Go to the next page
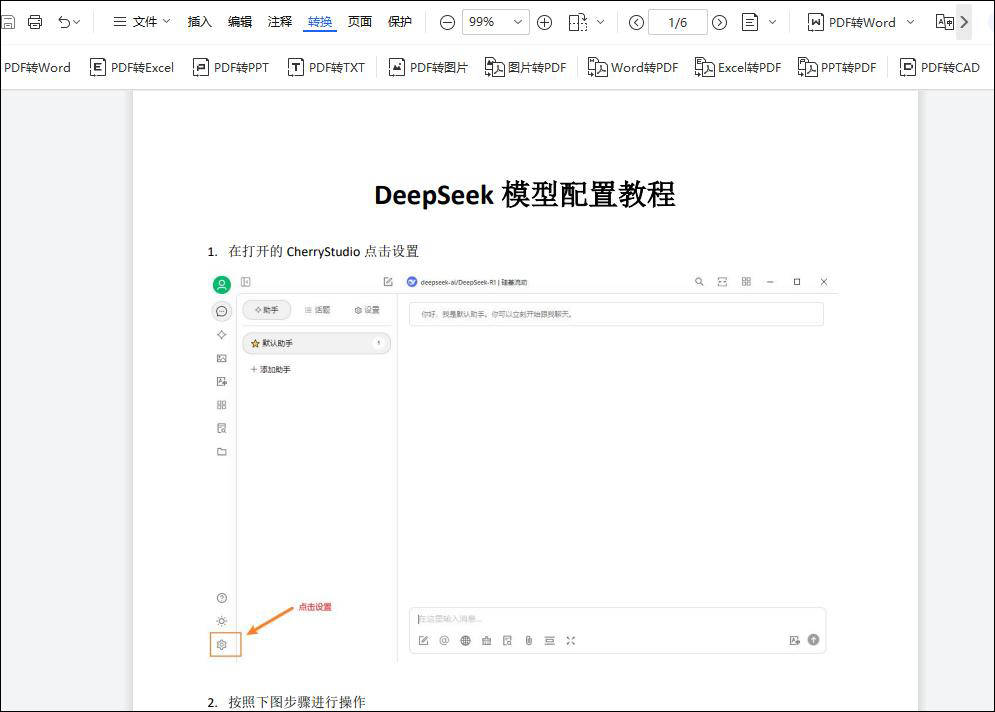This screenshot has width=995, height=712. pos(719,23)
